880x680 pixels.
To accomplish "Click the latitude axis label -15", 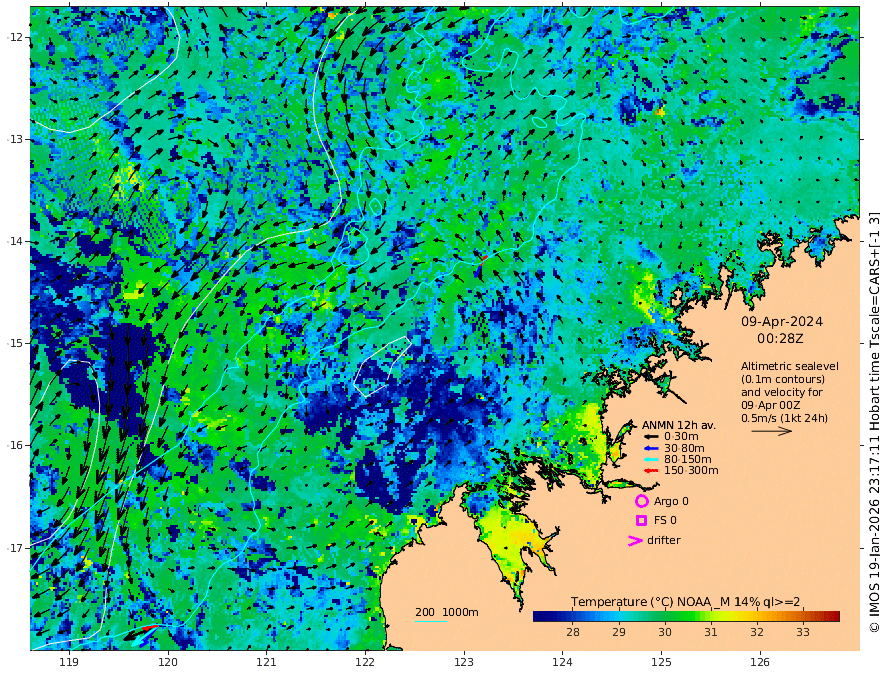I will [15, 343].
